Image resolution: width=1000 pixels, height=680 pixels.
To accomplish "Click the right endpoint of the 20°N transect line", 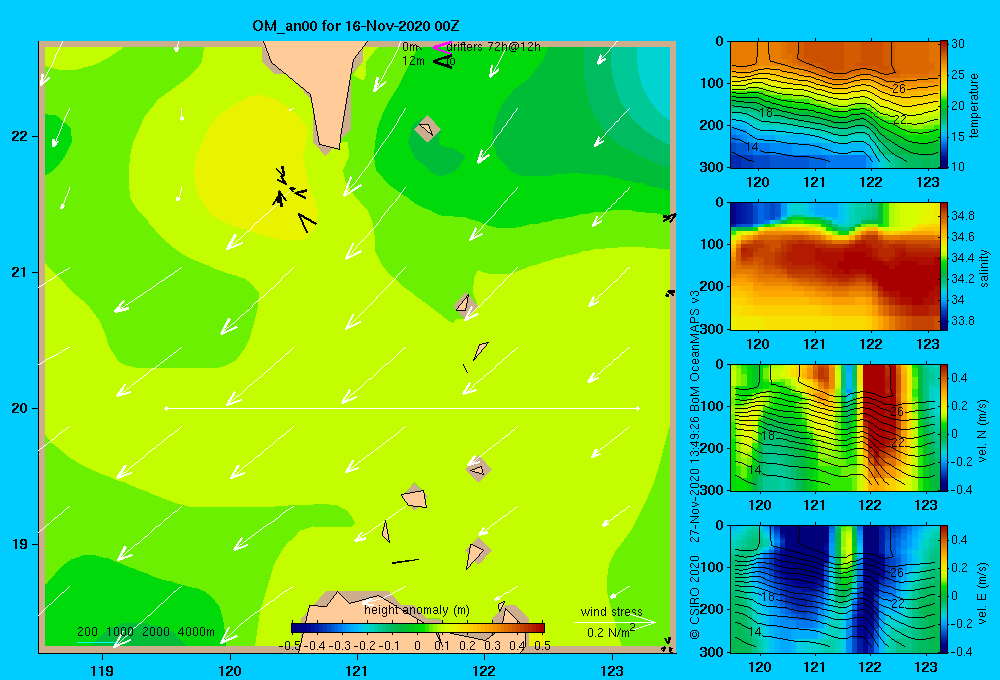I will (x=638, y=408).
